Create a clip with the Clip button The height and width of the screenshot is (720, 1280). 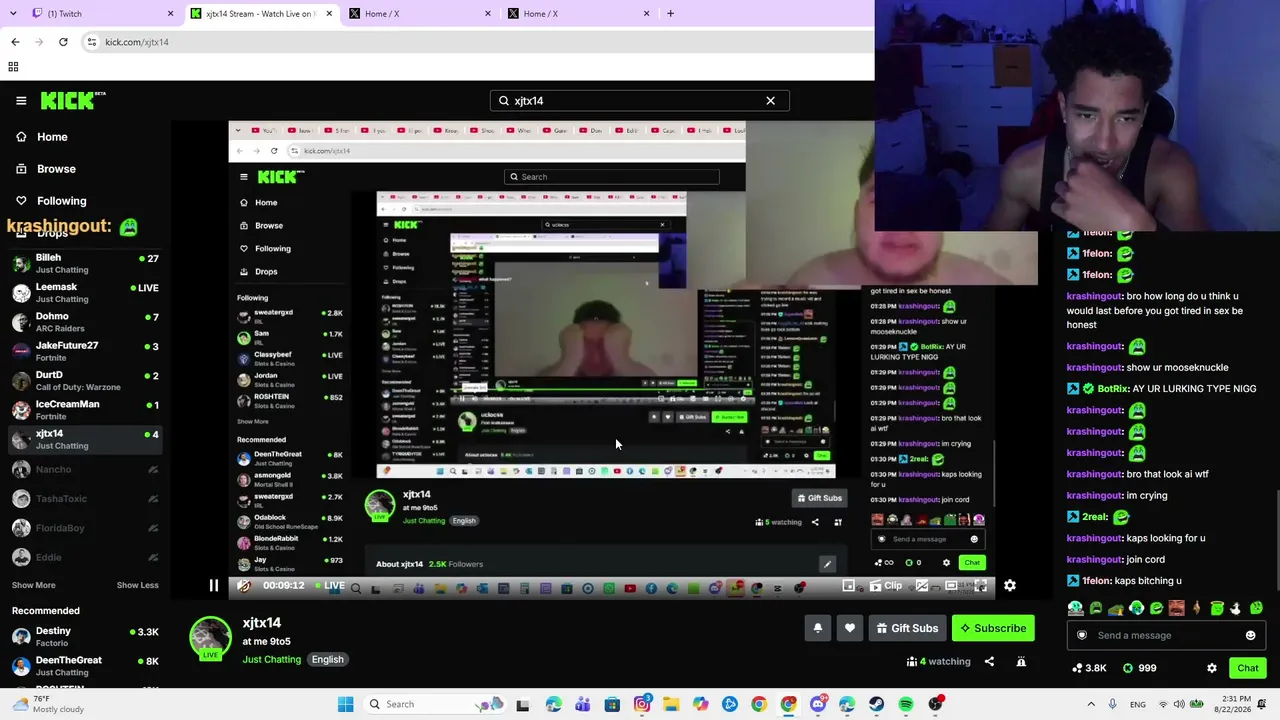tap(886, 586)
